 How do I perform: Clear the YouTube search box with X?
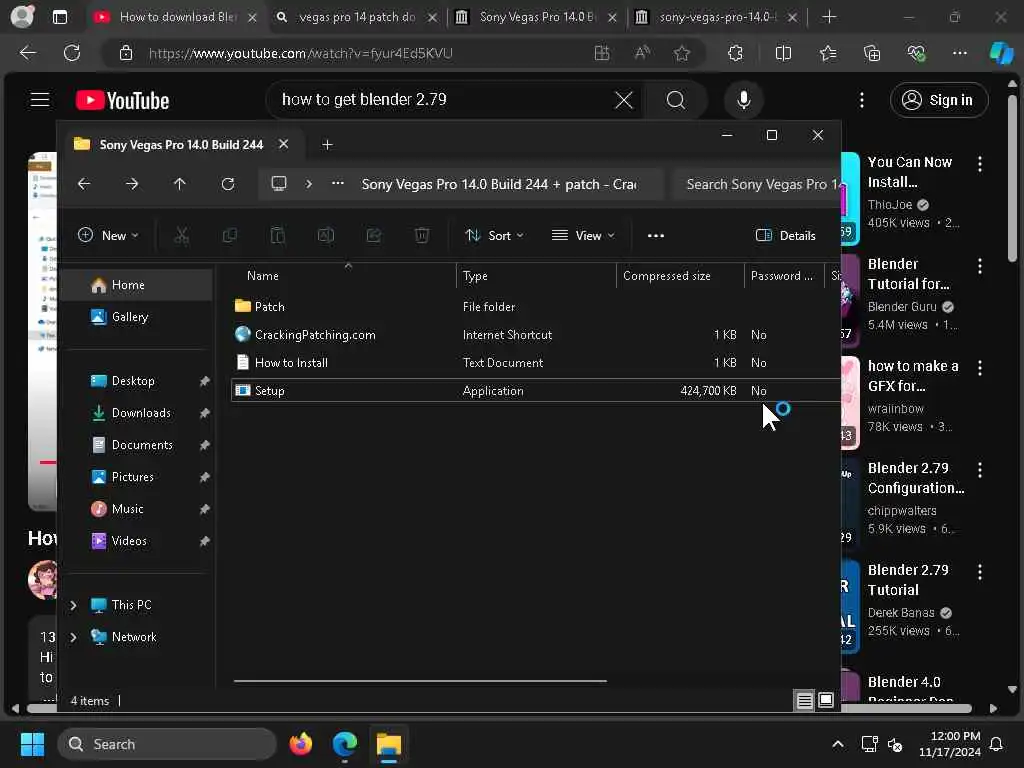tap(624, 100)
